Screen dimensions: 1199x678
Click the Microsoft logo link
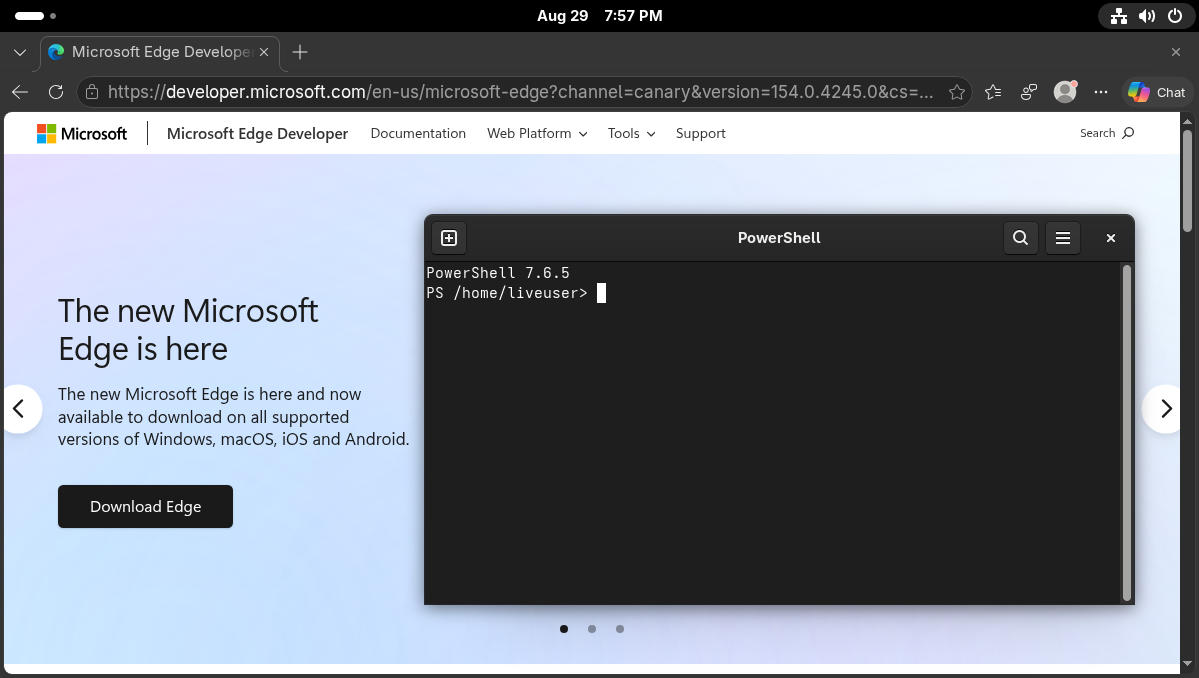[82, 134]
